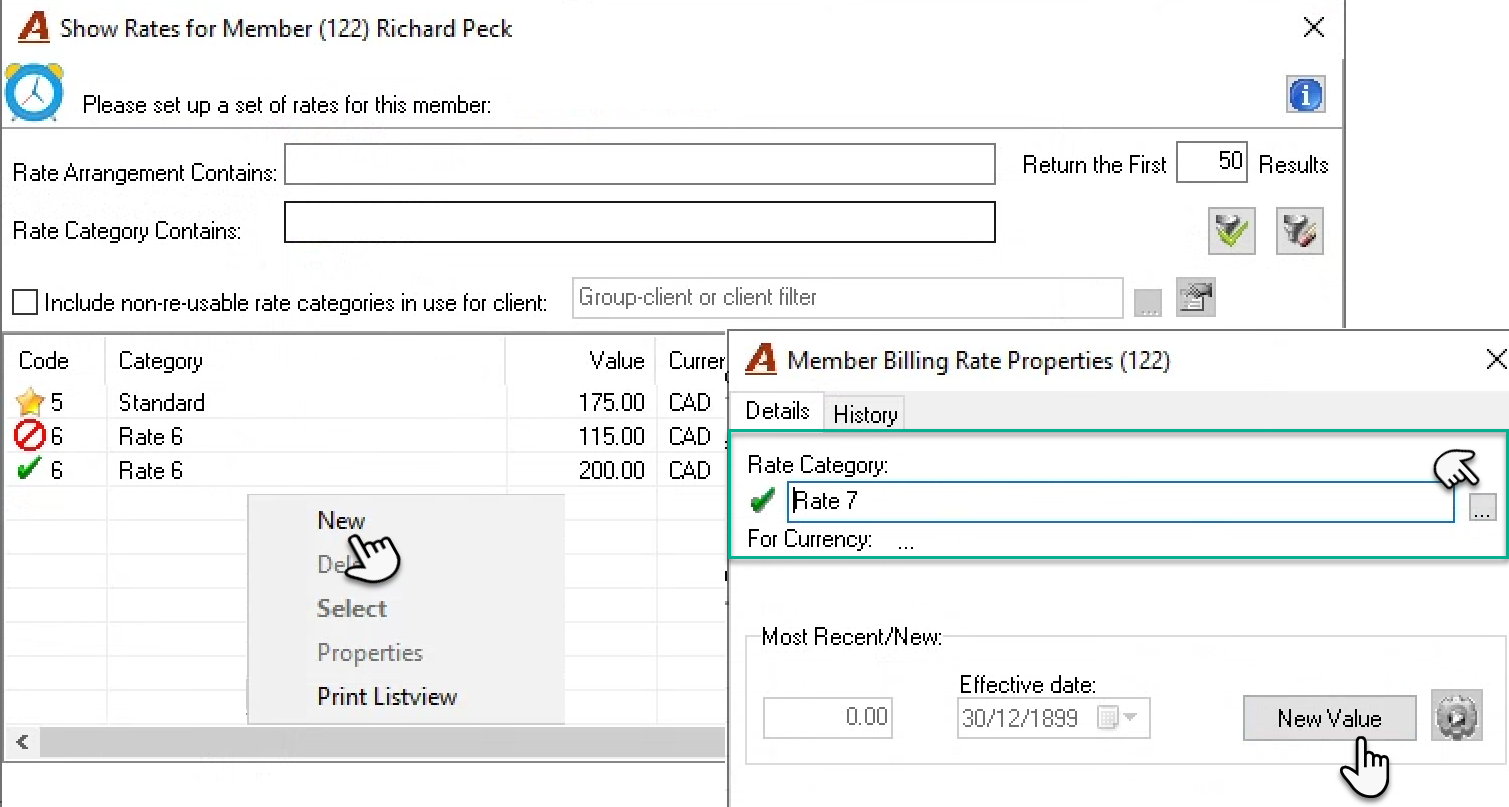Click the blue information icon
The height and width of the screenshot is (807, 1509).
[1305, 95]
